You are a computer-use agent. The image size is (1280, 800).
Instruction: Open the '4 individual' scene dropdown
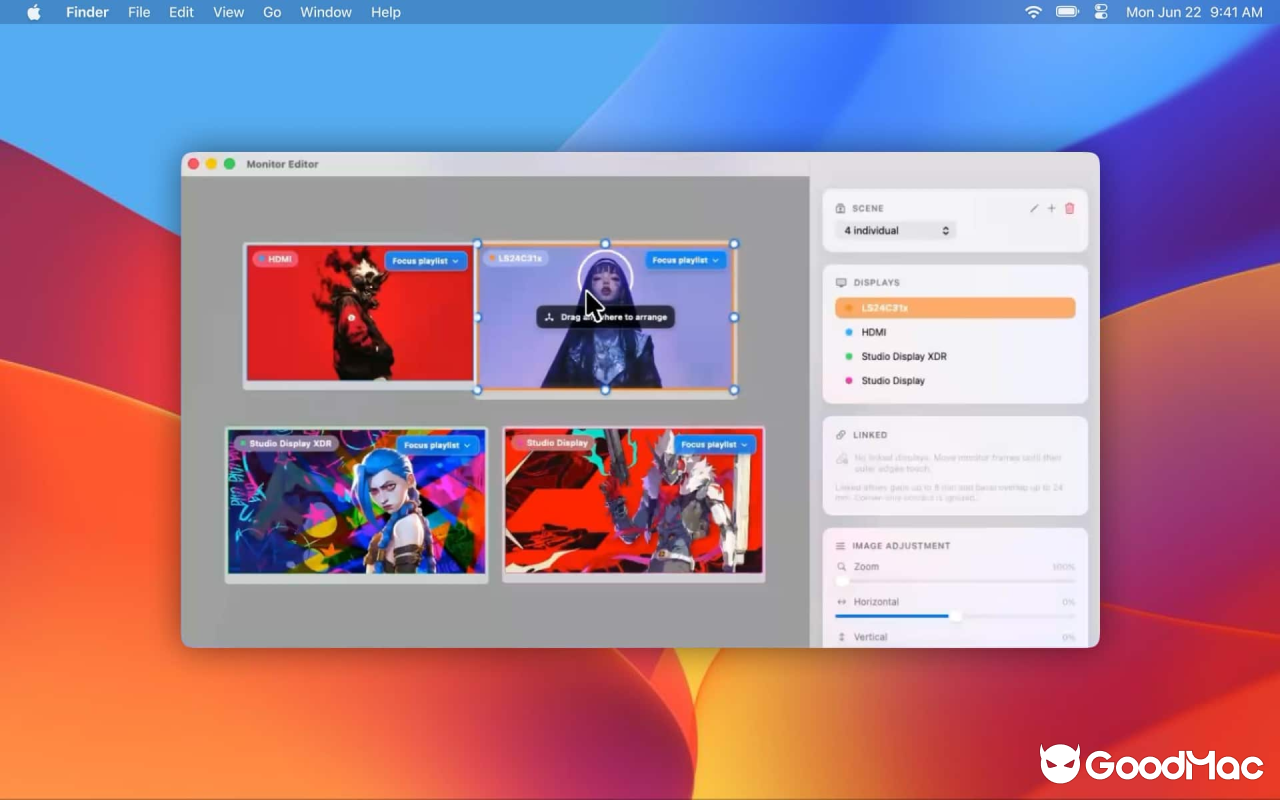click(x=895, y=231)
